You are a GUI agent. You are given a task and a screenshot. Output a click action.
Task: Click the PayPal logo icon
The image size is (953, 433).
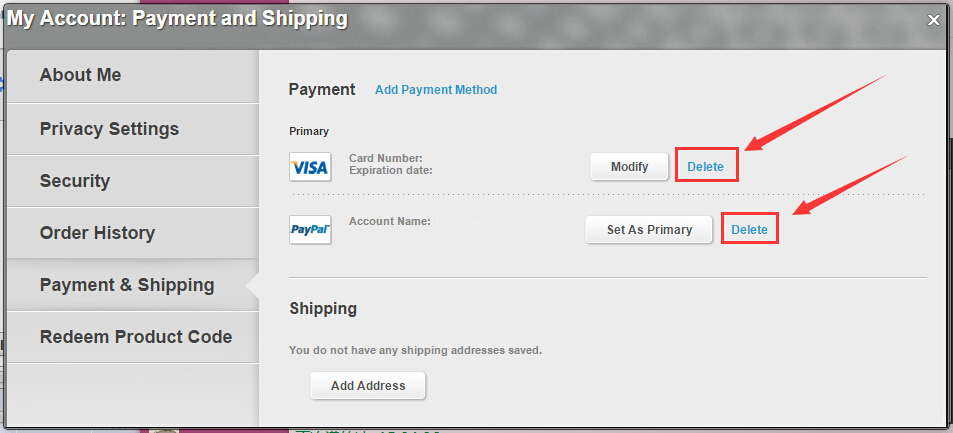tap(310, 229)
